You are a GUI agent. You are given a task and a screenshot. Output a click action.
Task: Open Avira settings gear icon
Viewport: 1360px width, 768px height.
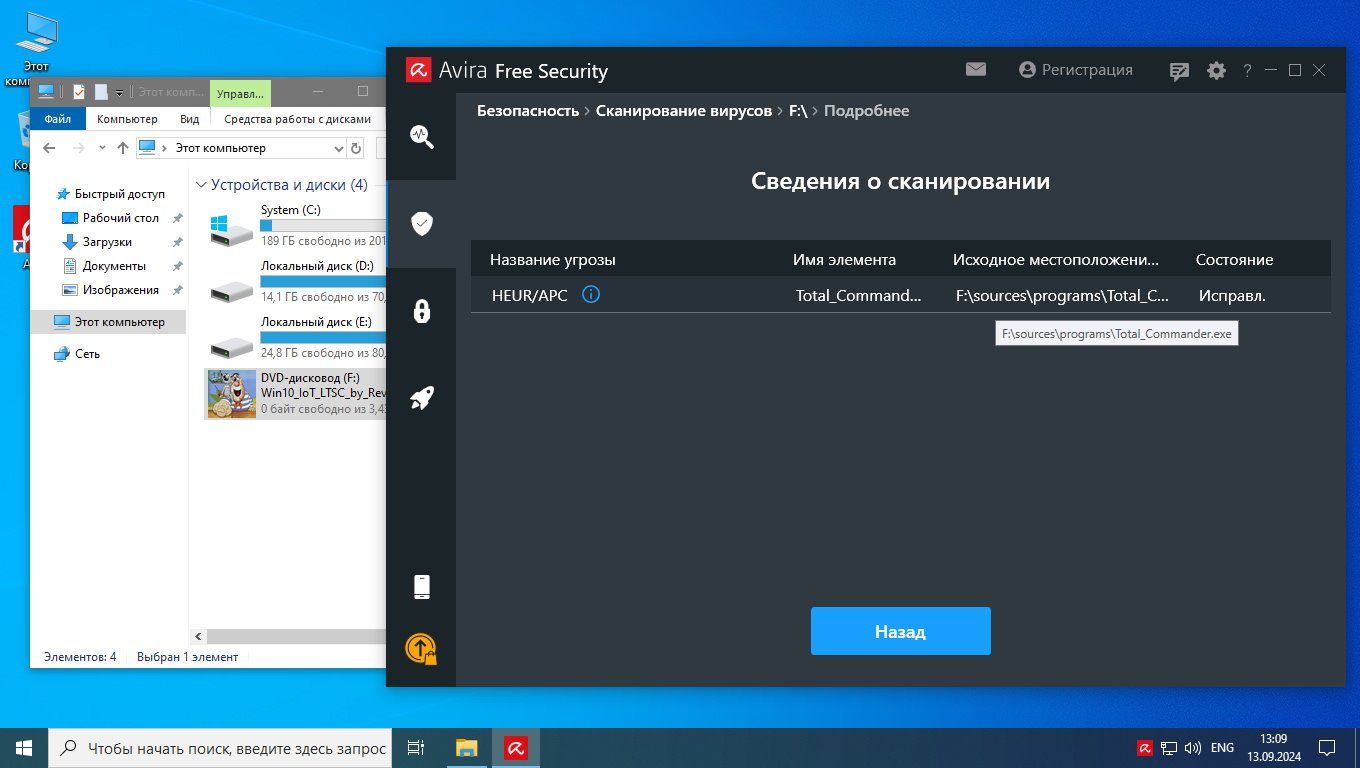coord(1216,71)
